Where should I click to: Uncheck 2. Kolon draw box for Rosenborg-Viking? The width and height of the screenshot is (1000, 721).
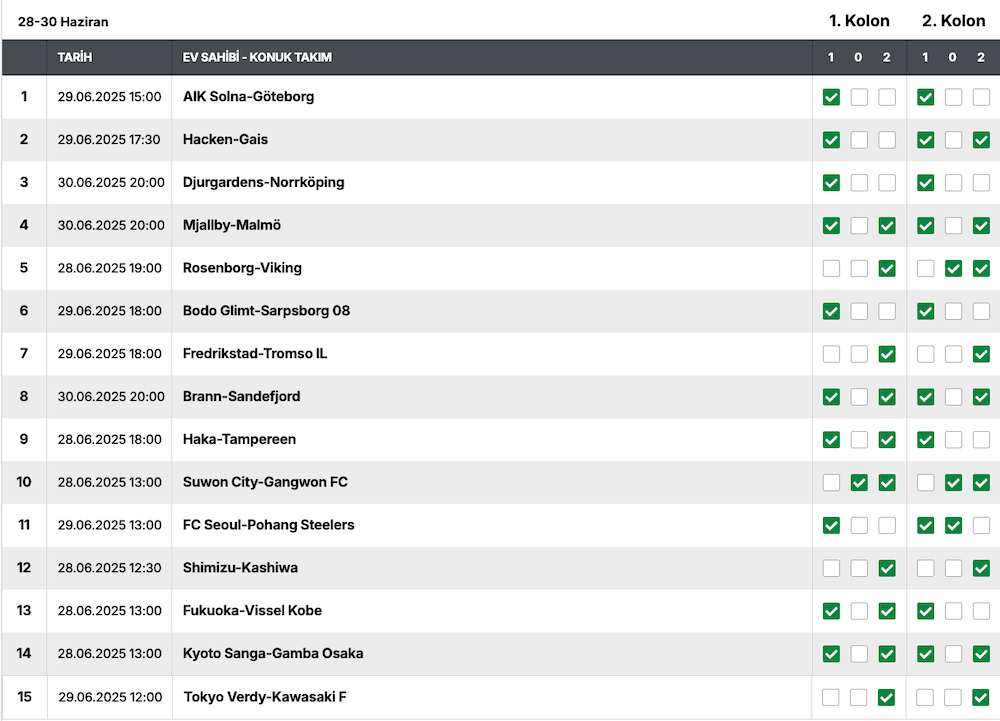[x=953, y=268]
